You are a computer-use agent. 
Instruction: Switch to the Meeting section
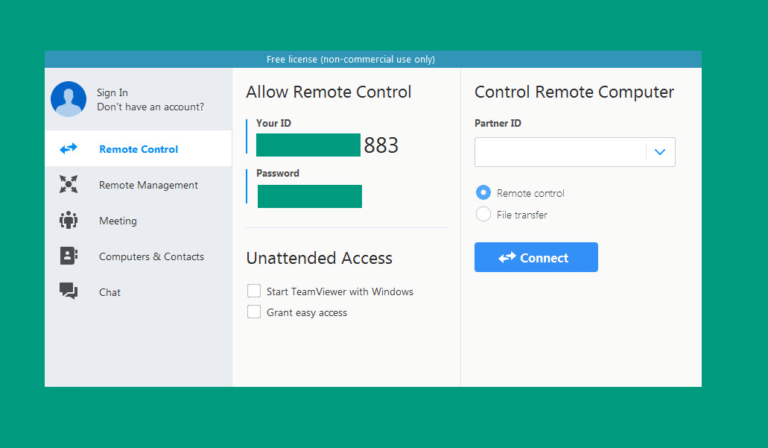pyautogui.click(x=118, y=221)
